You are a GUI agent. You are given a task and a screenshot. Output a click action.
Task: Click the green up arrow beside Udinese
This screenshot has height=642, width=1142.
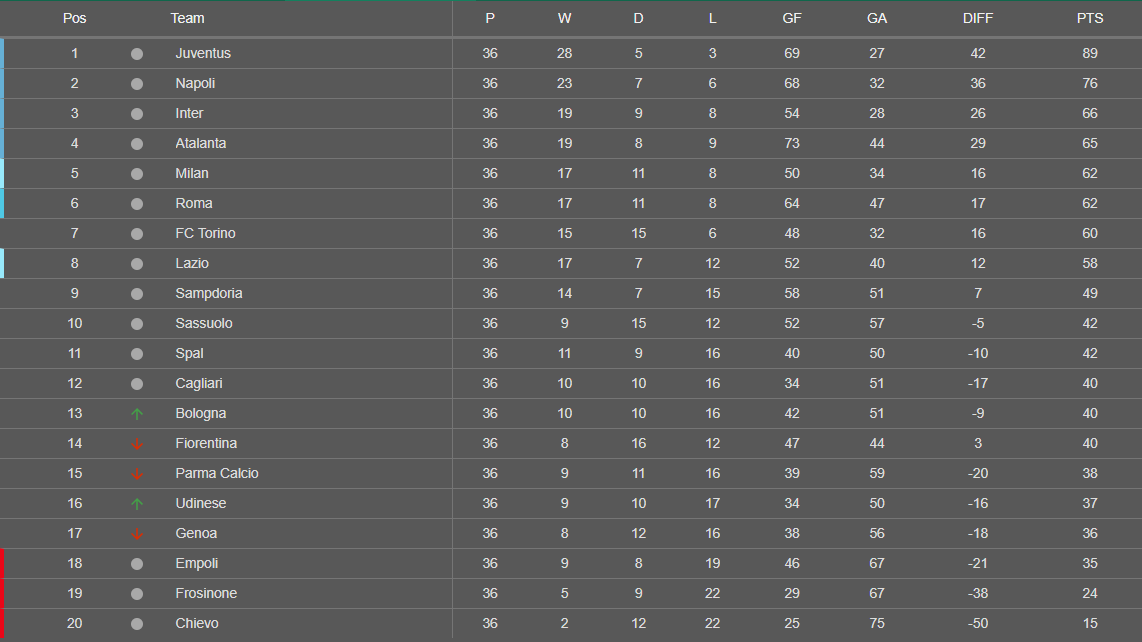click(137, 503)
